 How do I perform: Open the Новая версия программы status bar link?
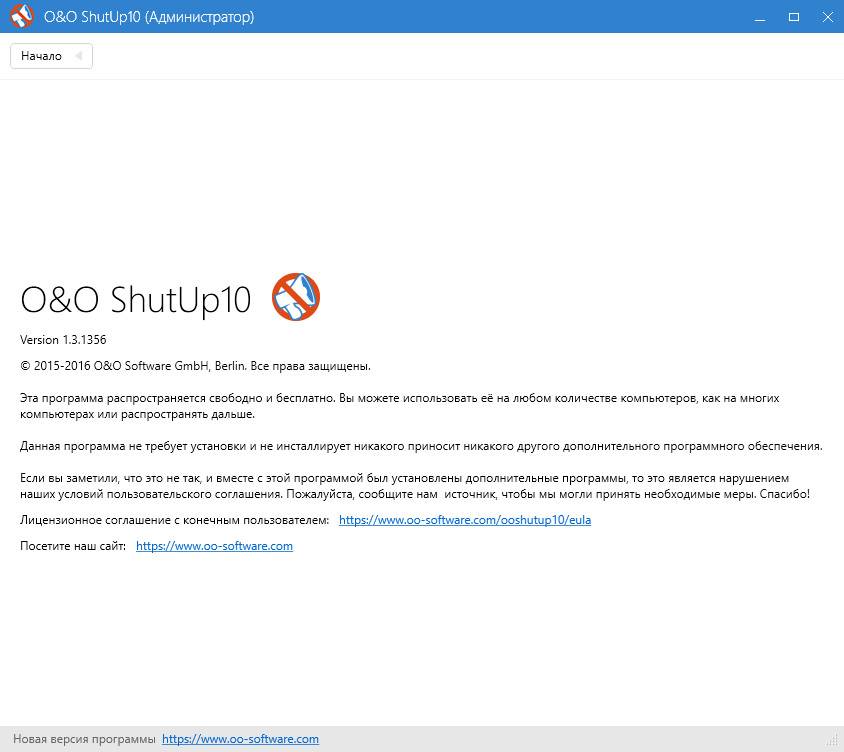pos(240,739)
